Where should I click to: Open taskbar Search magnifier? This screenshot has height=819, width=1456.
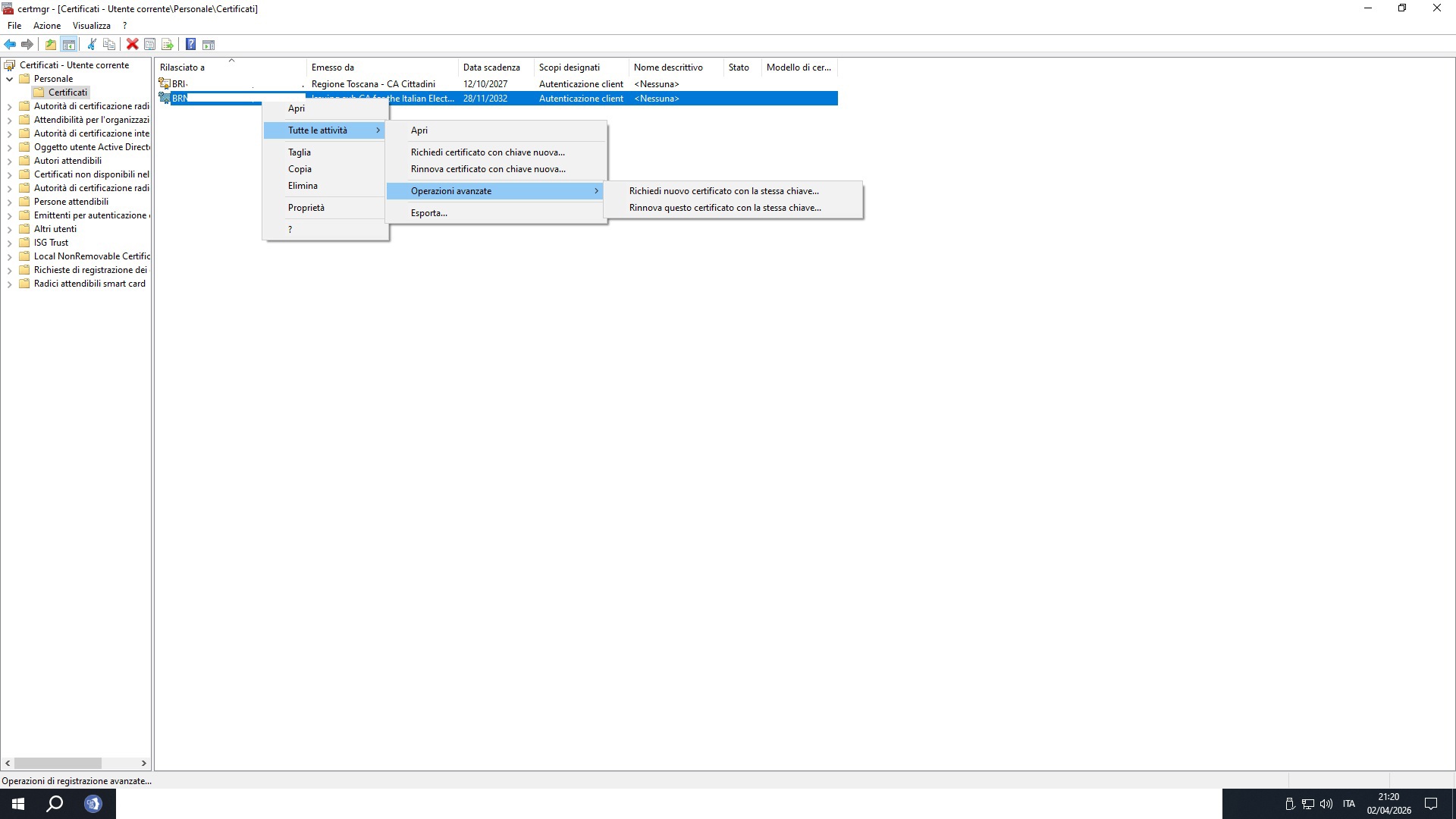55,804
